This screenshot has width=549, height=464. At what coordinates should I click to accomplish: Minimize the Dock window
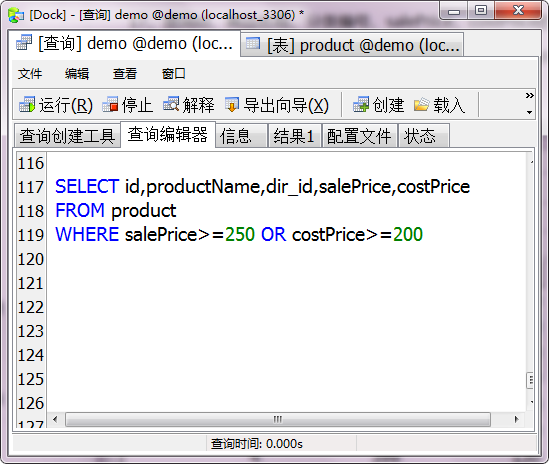click(454, 11)
